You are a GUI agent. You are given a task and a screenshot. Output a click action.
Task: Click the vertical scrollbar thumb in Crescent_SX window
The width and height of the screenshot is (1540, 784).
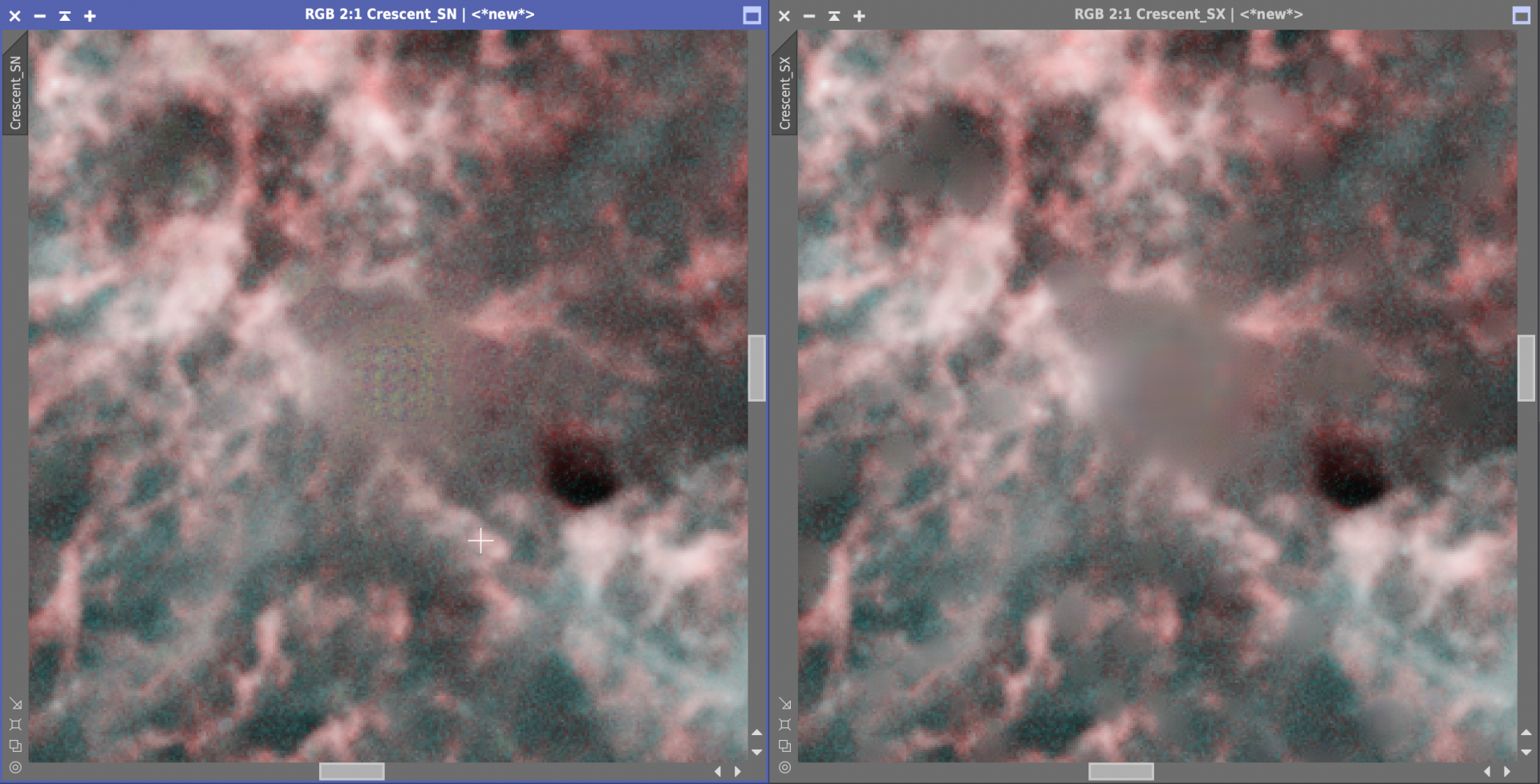1526,368
